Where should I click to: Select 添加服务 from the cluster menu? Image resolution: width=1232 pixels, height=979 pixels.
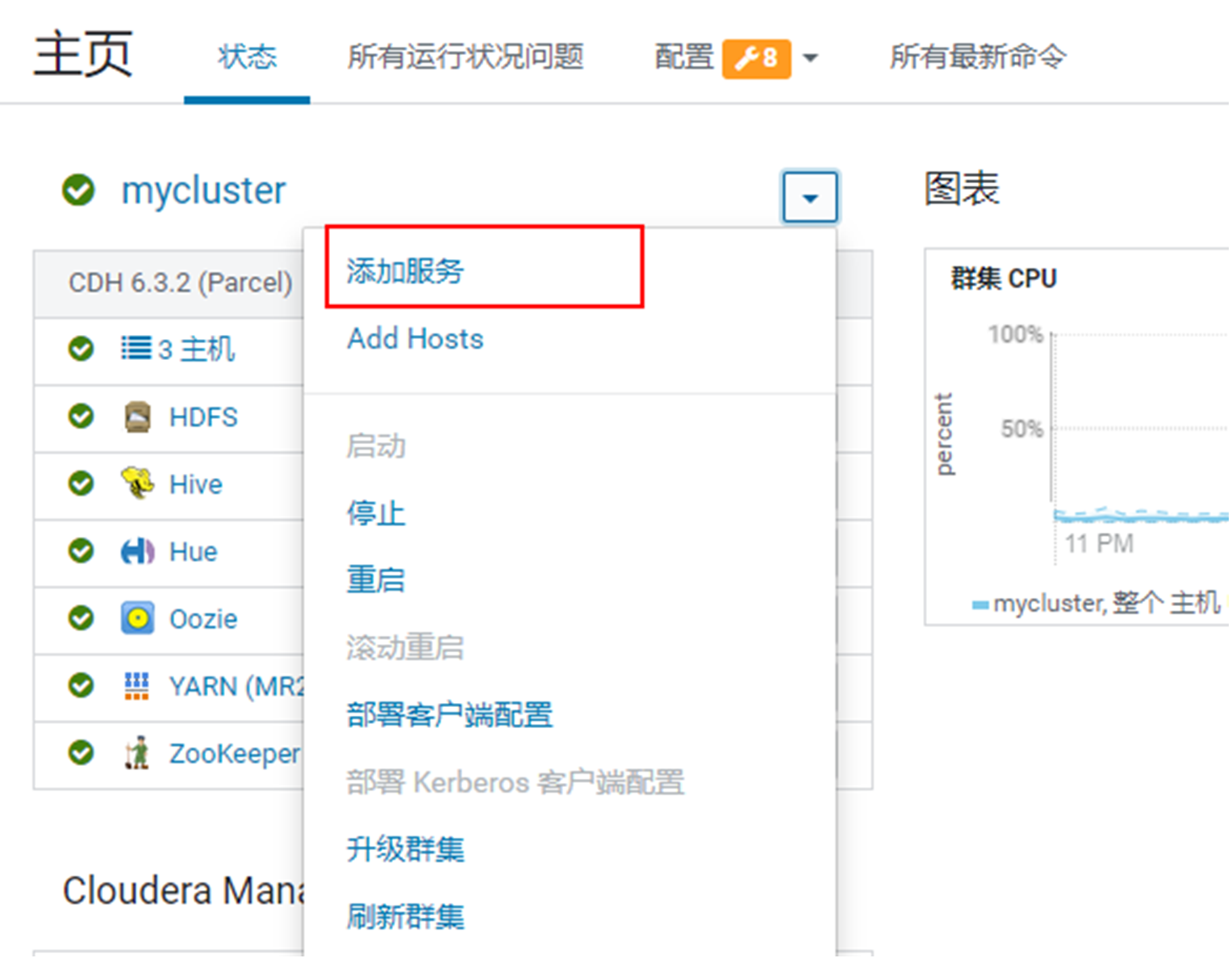coord(405,271)
